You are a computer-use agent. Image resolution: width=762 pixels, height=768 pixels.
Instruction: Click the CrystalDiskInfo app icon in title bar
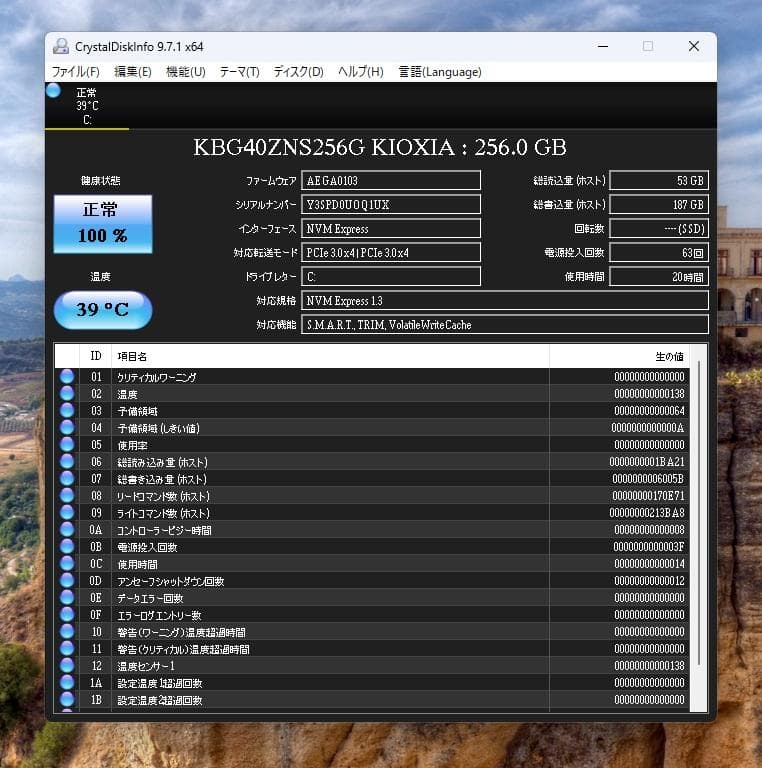click(x=61, y=47)
